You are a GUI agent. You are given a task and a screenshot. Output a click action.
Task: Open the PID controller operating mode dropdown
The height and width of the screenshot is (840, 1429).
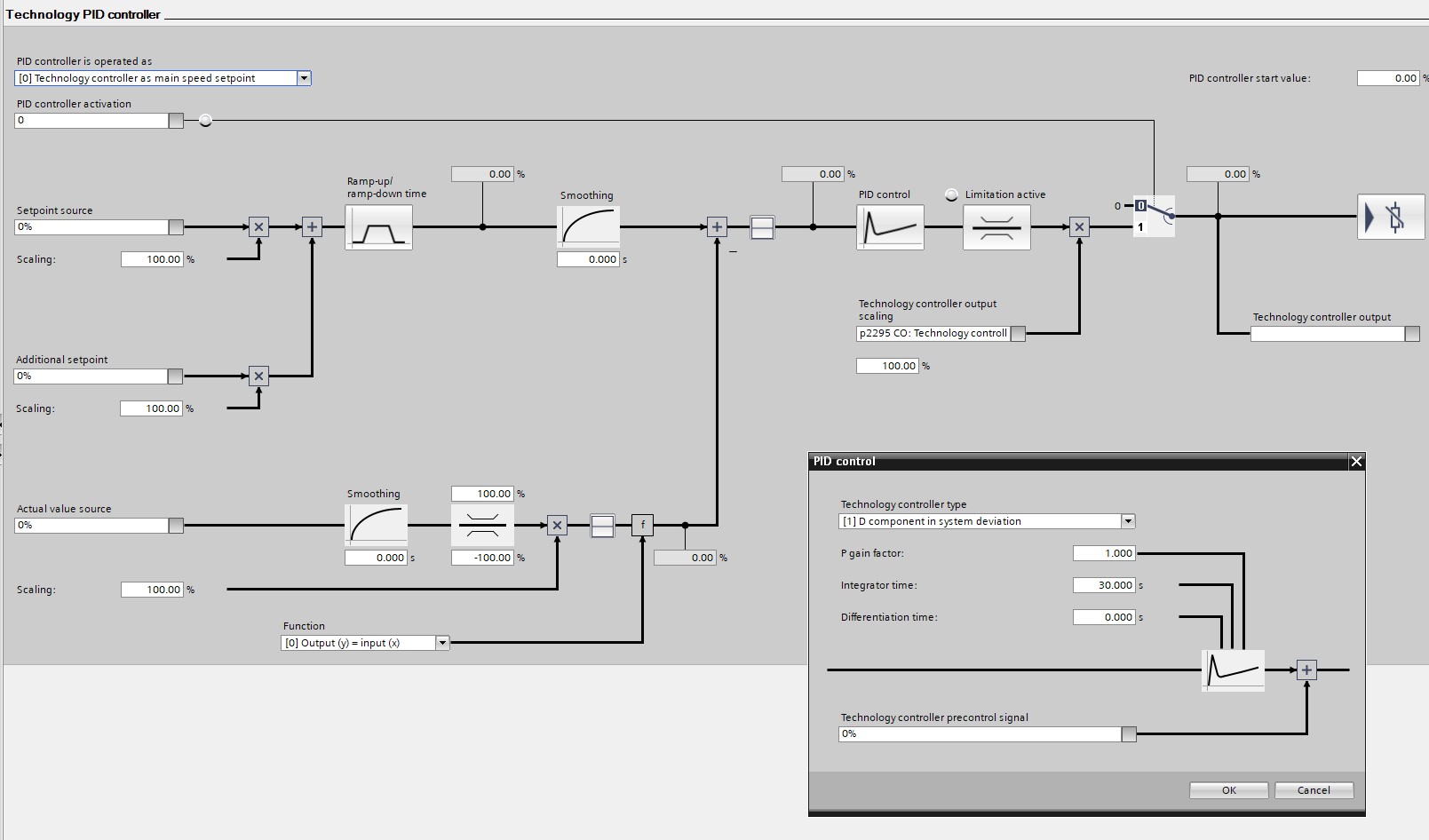click(x=304, y=78)
